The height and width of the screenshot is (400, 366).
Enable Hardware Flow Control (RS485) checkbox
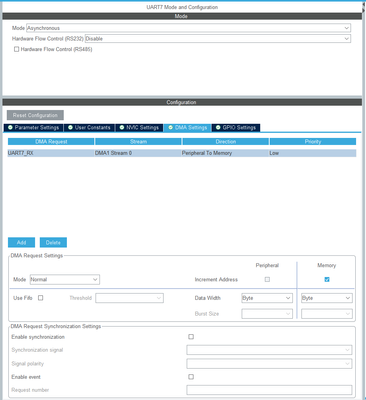tap(16, 49)
